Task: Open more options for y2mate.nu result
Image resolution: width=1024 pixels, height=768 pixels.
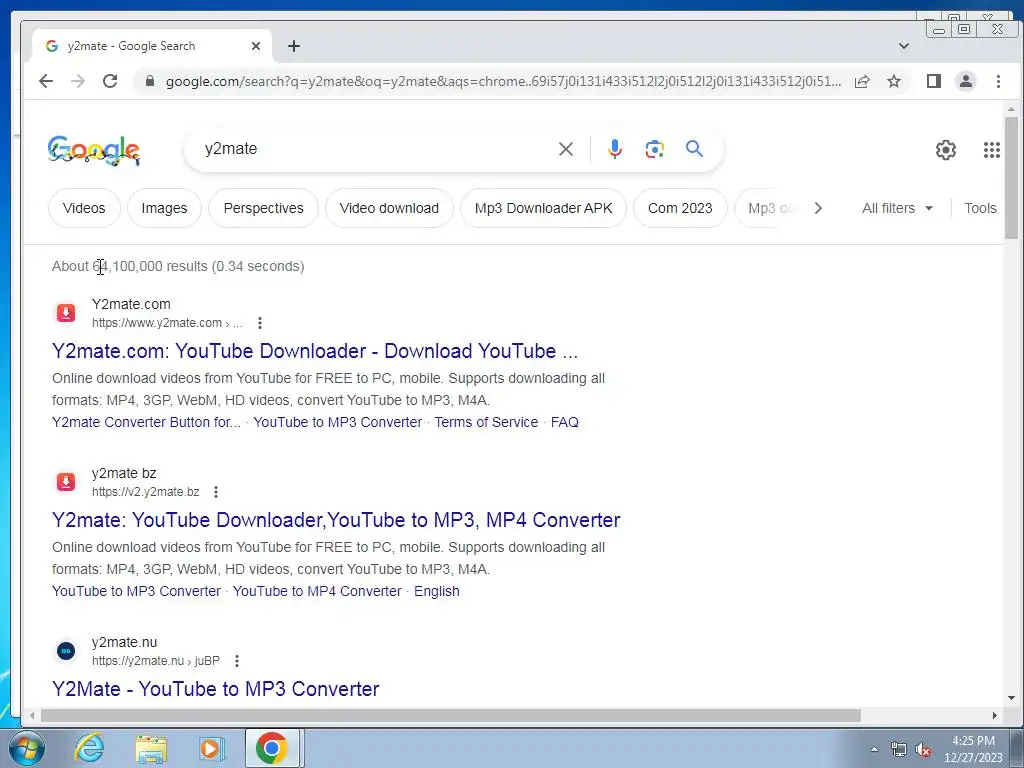Action: (x=237, y=661)
